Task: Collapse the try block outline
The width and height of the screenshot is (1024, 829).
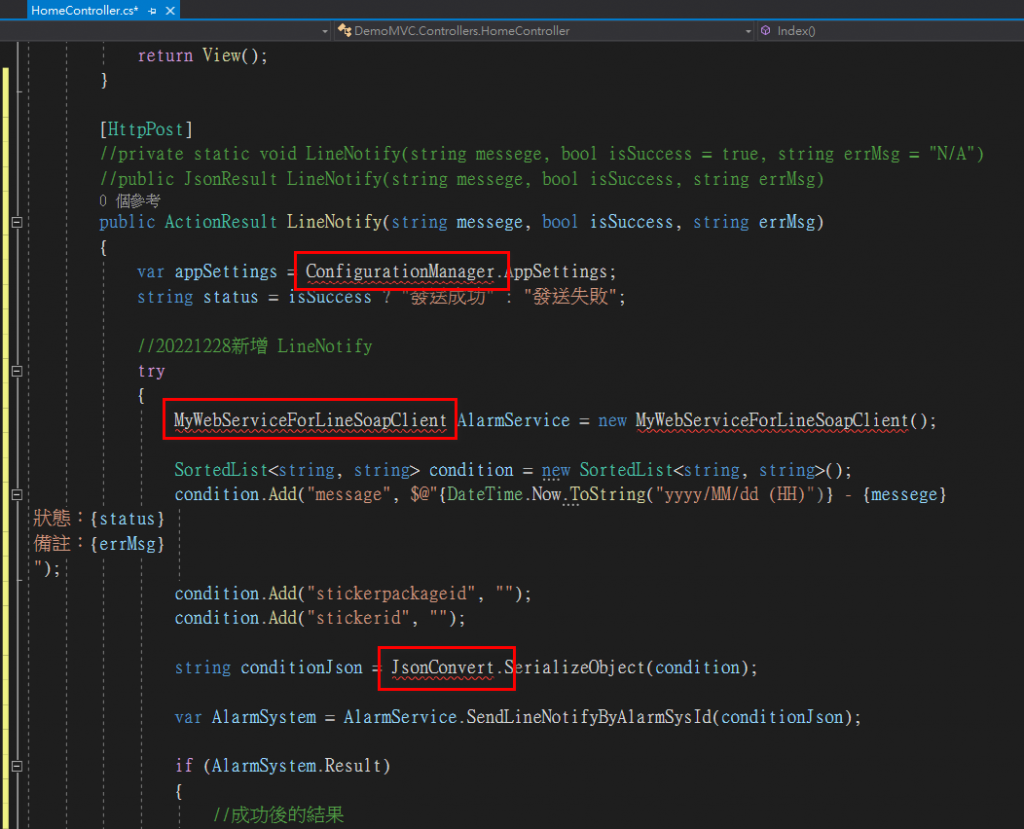Action: point(17,371)
